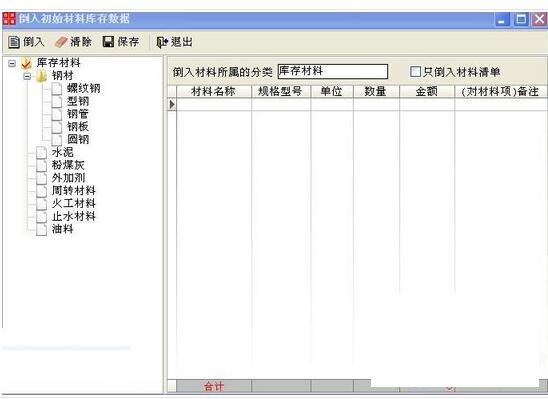Click the 退出 exit door icon

[x=162, y=43]
